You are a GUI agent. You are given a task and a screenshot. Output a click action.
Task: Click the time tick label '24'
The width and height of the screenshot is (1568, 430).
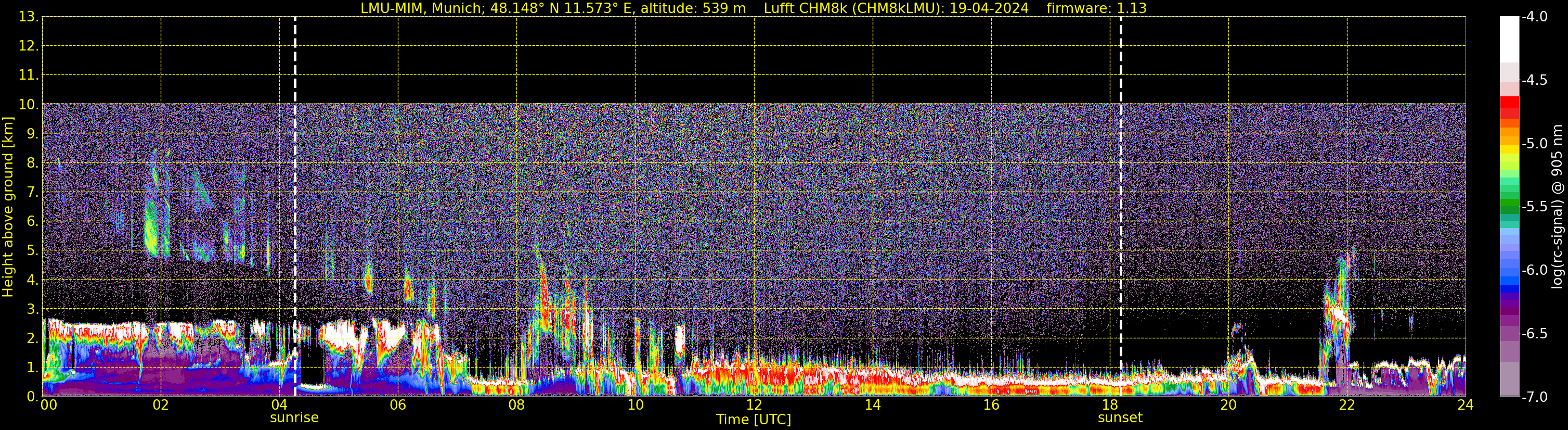click(x=1466, y=405)
